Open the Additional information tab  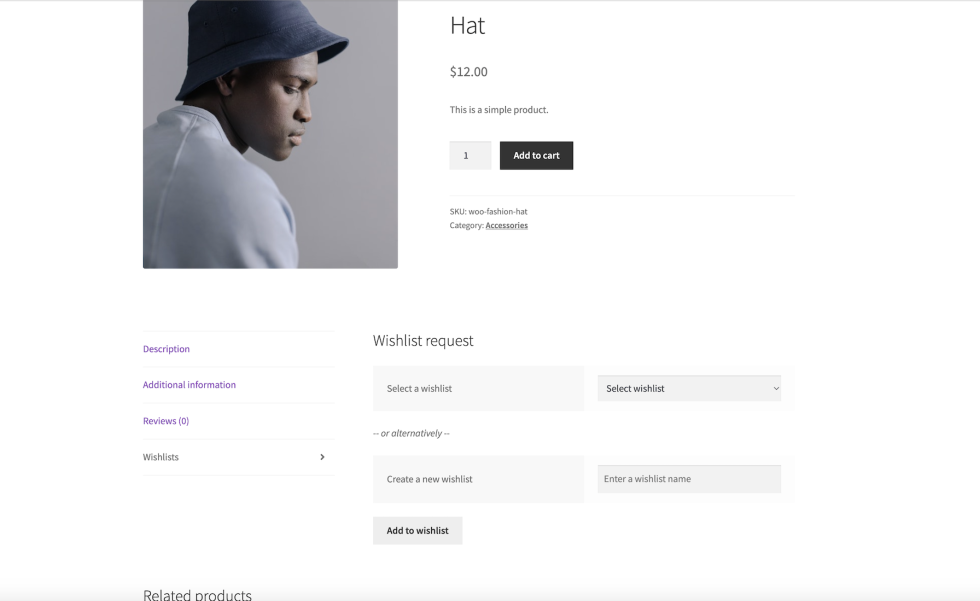(189, 385)
